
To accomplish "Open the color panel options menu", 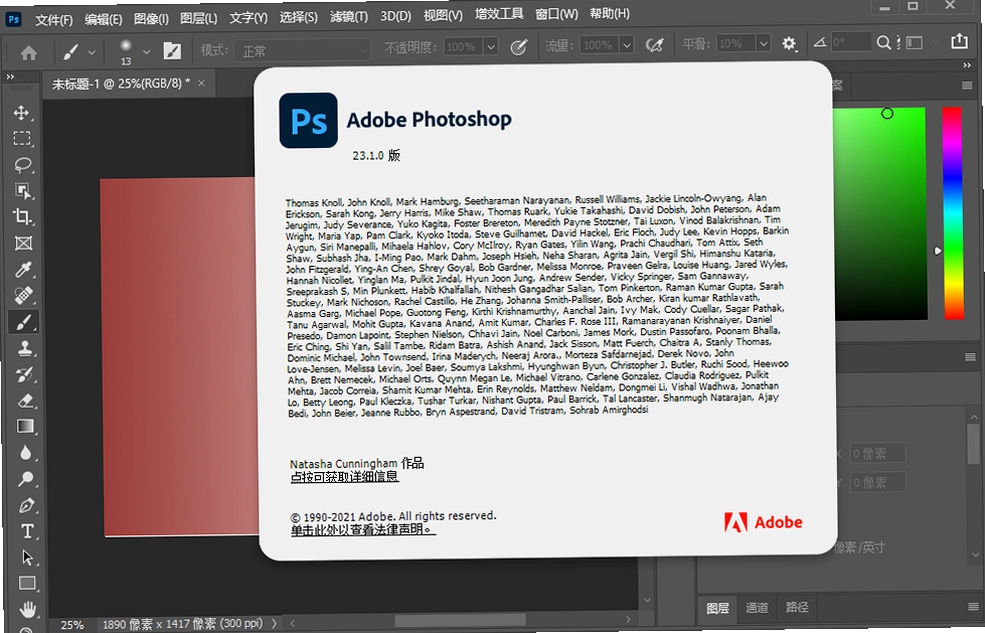I will click(x=967, y=85).
